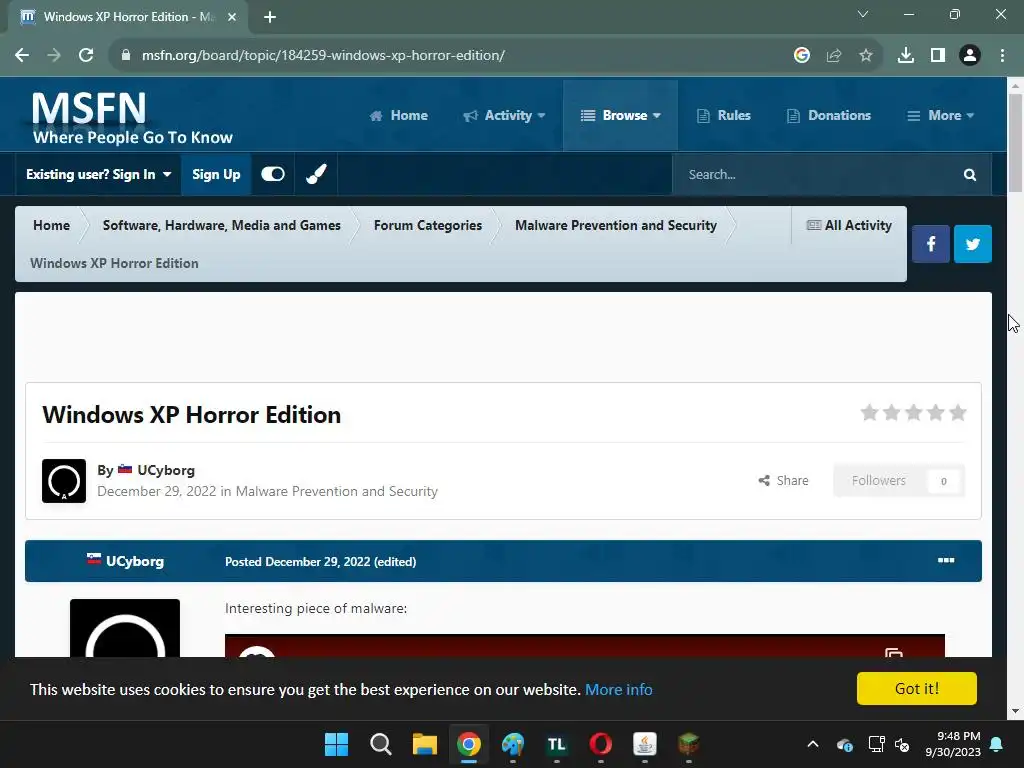Screen dimensions: 1024x768
Task: Open Forum Categories breadcrumb
Action: coord(428,225)
